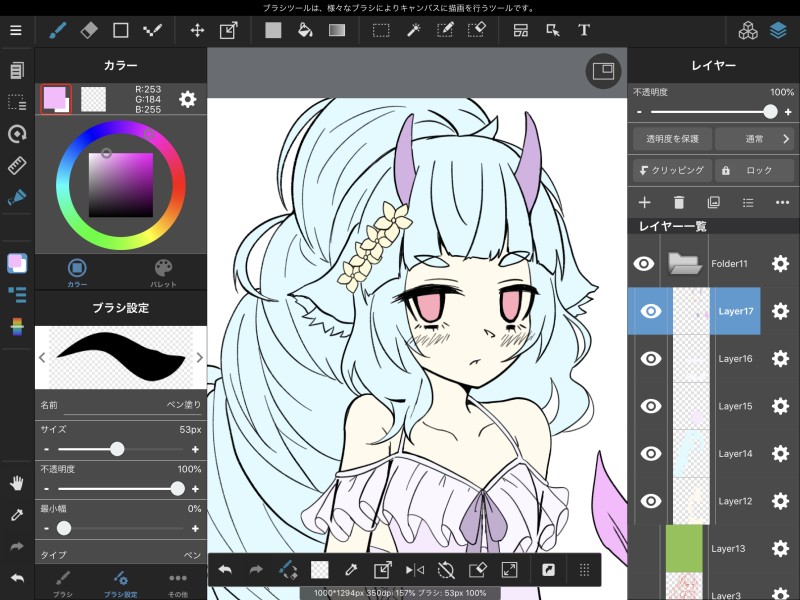Select the Bucket fill tool
The image size is (800, 600).
point(305,31)
